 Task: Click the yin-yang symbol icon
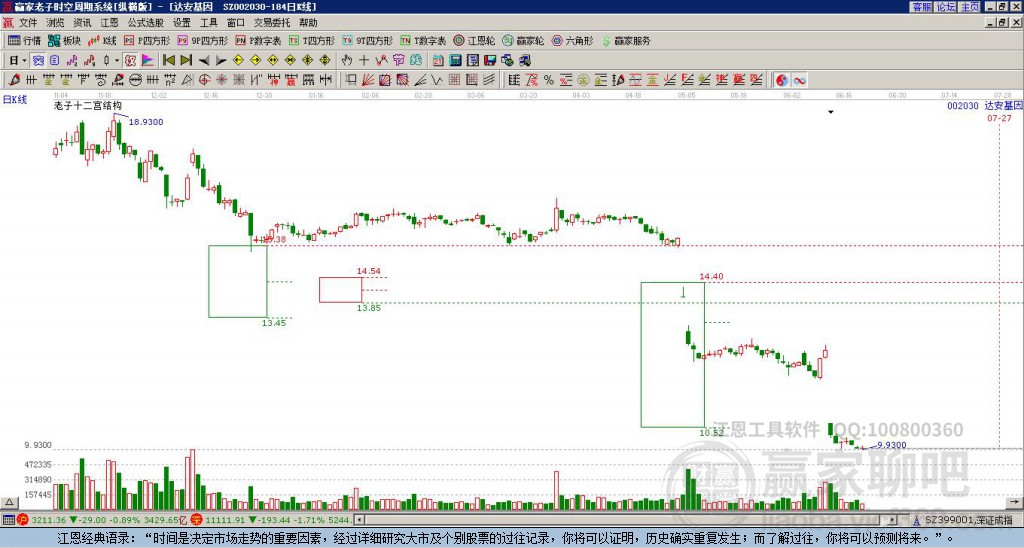pyautogui.click(x=782, y=80)
